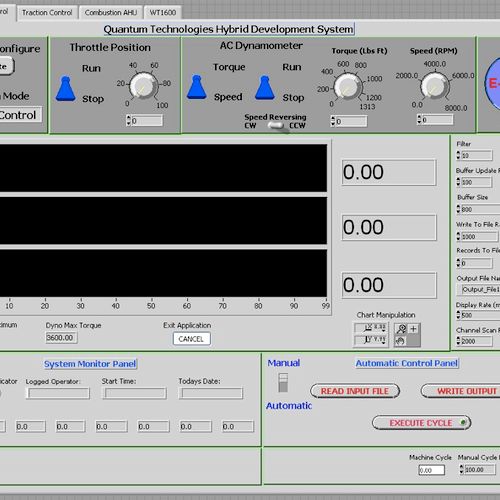Flip the dynamometer Torque/Speed mode toggle

point(197,87)
